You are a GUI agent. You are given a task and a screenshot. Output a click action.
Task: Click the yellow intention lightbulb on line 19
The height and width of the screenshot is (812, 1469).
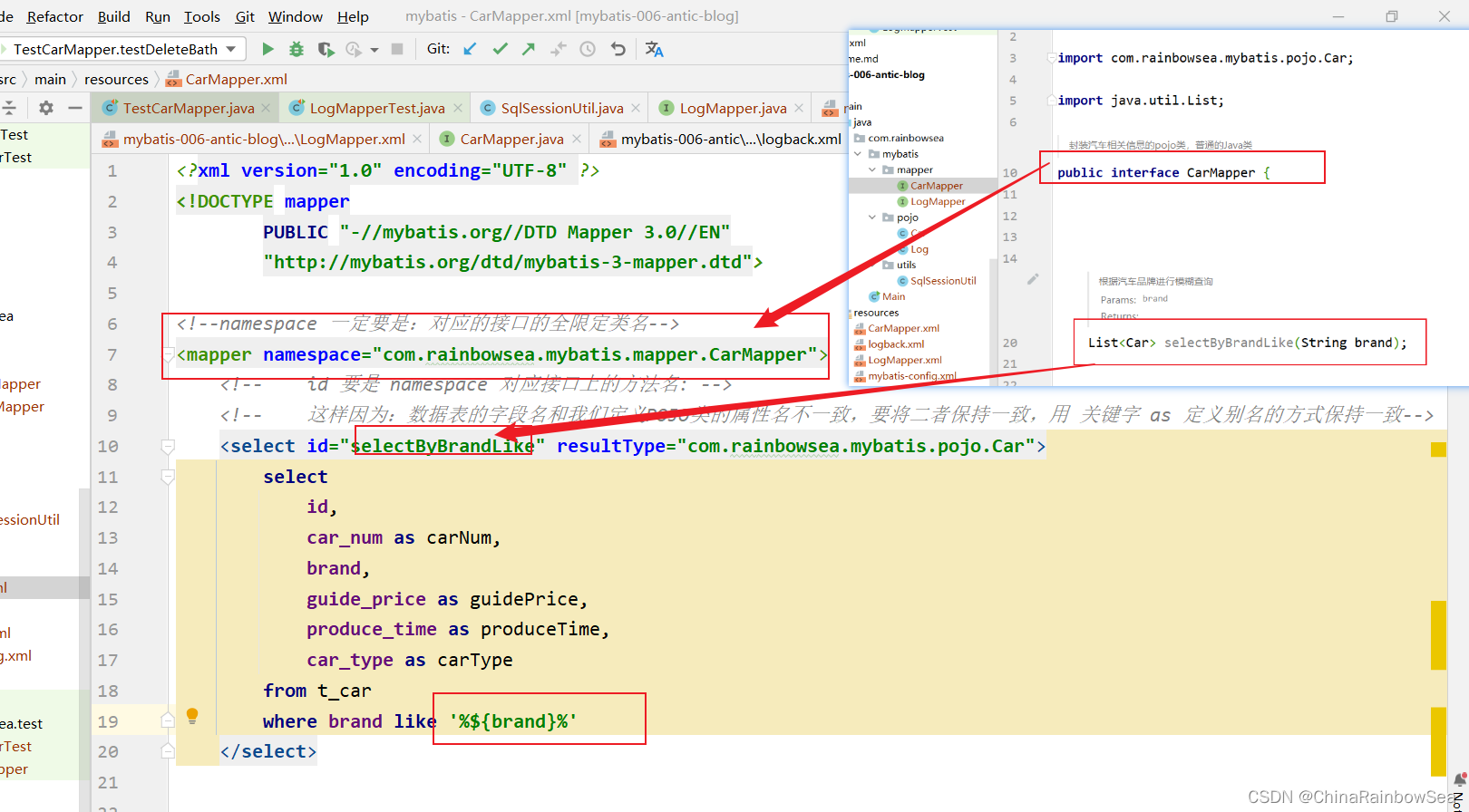192,716
